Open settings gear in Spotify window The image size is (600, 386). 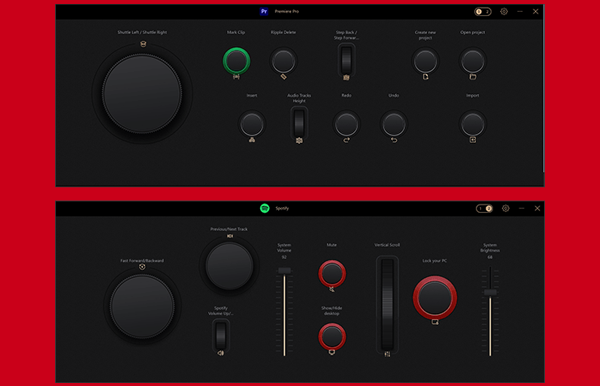(x=505, y=208)
